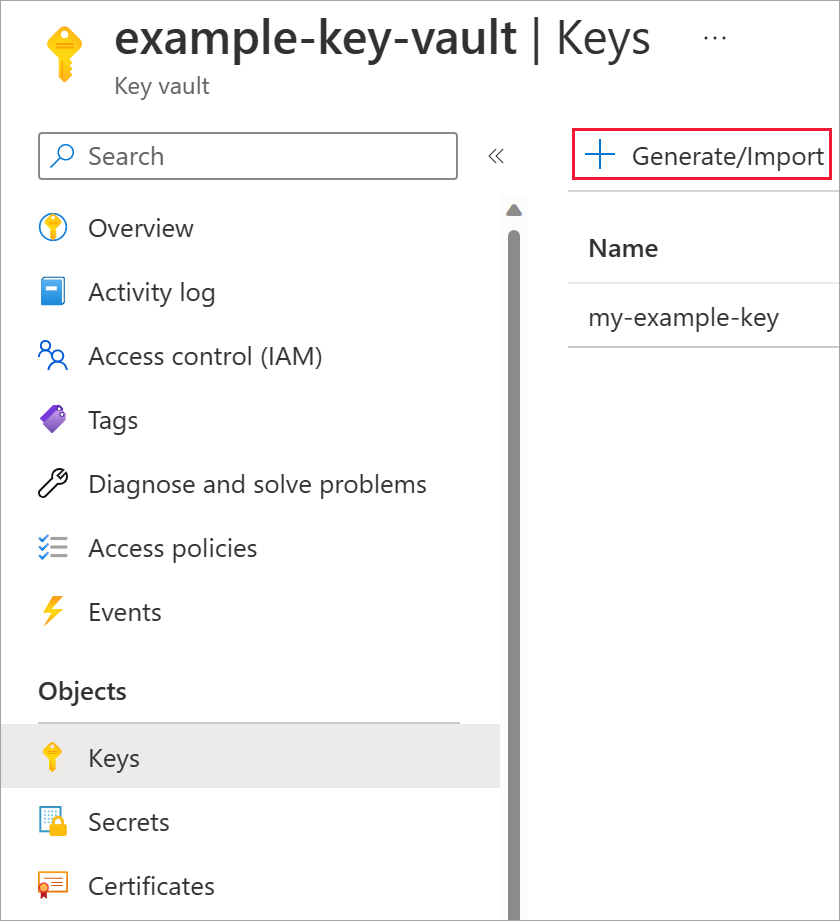Open the ellipsis more options menu
Image resolution: width=840 pixels, height=921 pixels.
click(x=714, y=37)
